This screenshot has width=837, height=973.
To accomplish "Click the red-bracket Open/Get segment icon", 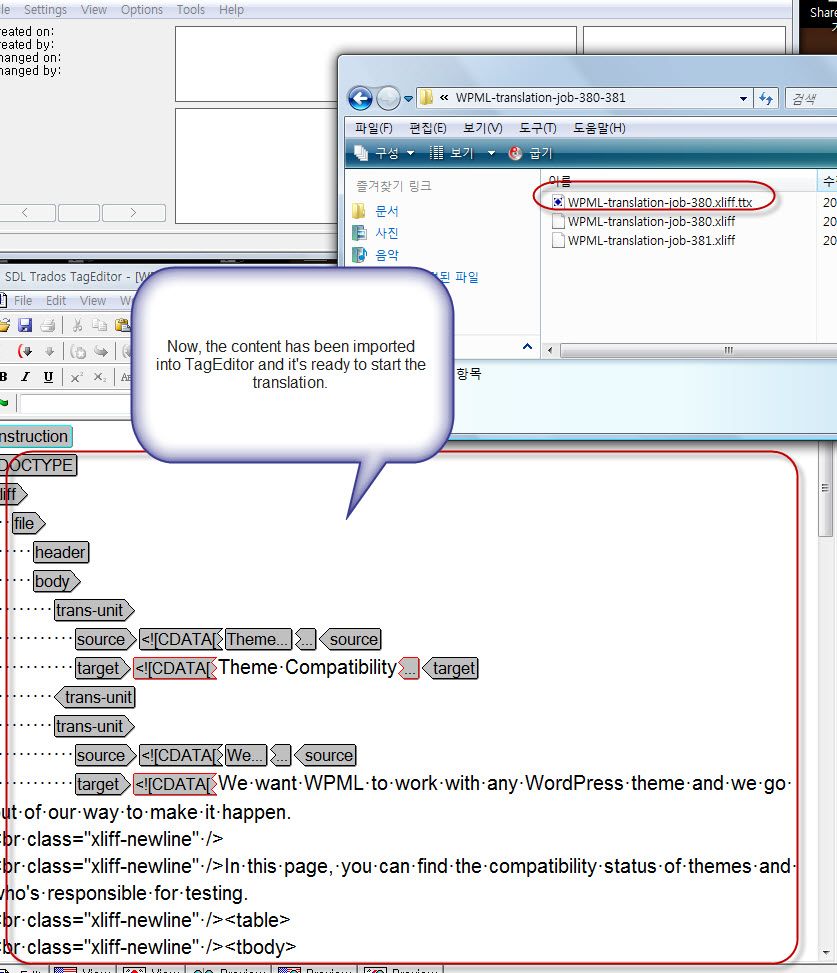I will [x=25, y=352].
